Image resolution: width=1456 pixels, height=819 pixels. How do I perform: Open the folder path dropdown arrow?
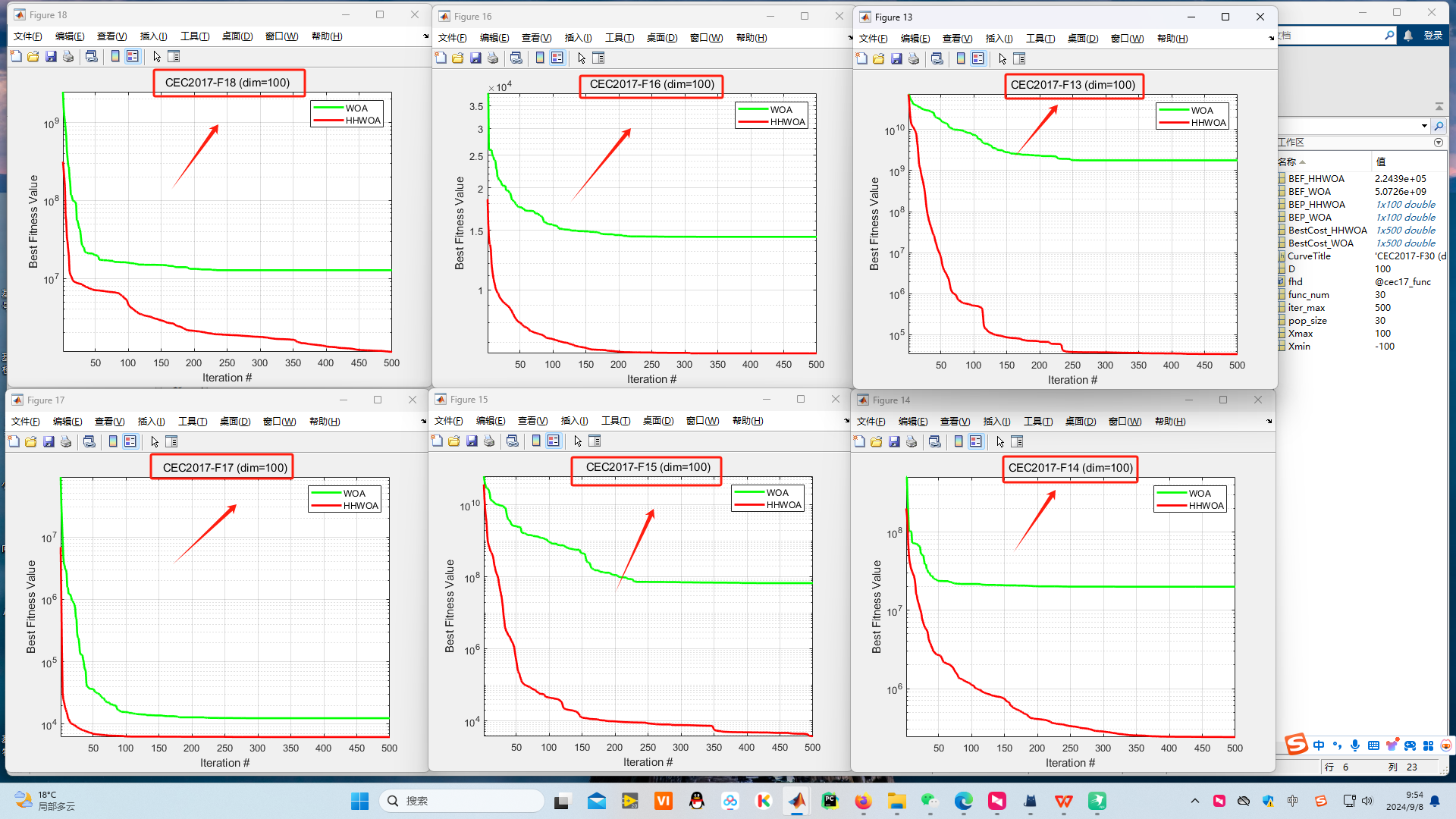coord(1424,126)
